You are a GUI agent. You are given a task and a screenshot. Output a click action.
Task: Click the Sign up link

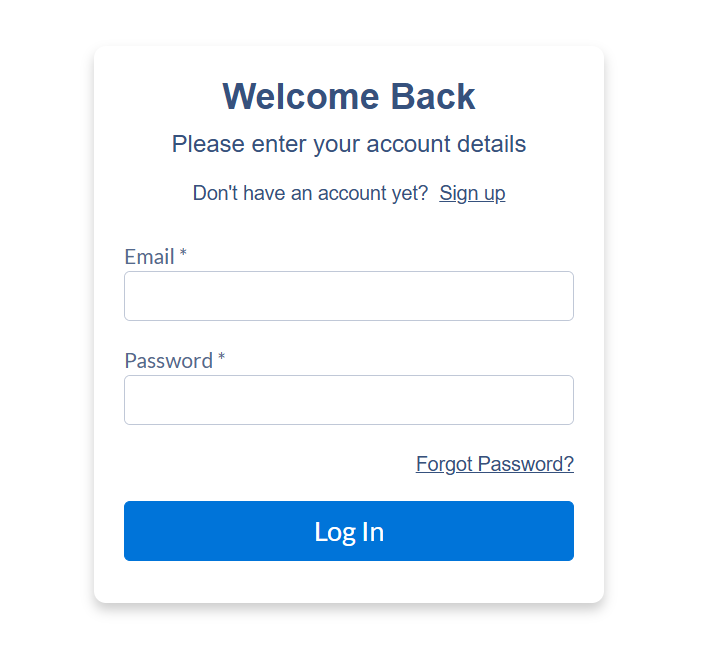(472, 193)
